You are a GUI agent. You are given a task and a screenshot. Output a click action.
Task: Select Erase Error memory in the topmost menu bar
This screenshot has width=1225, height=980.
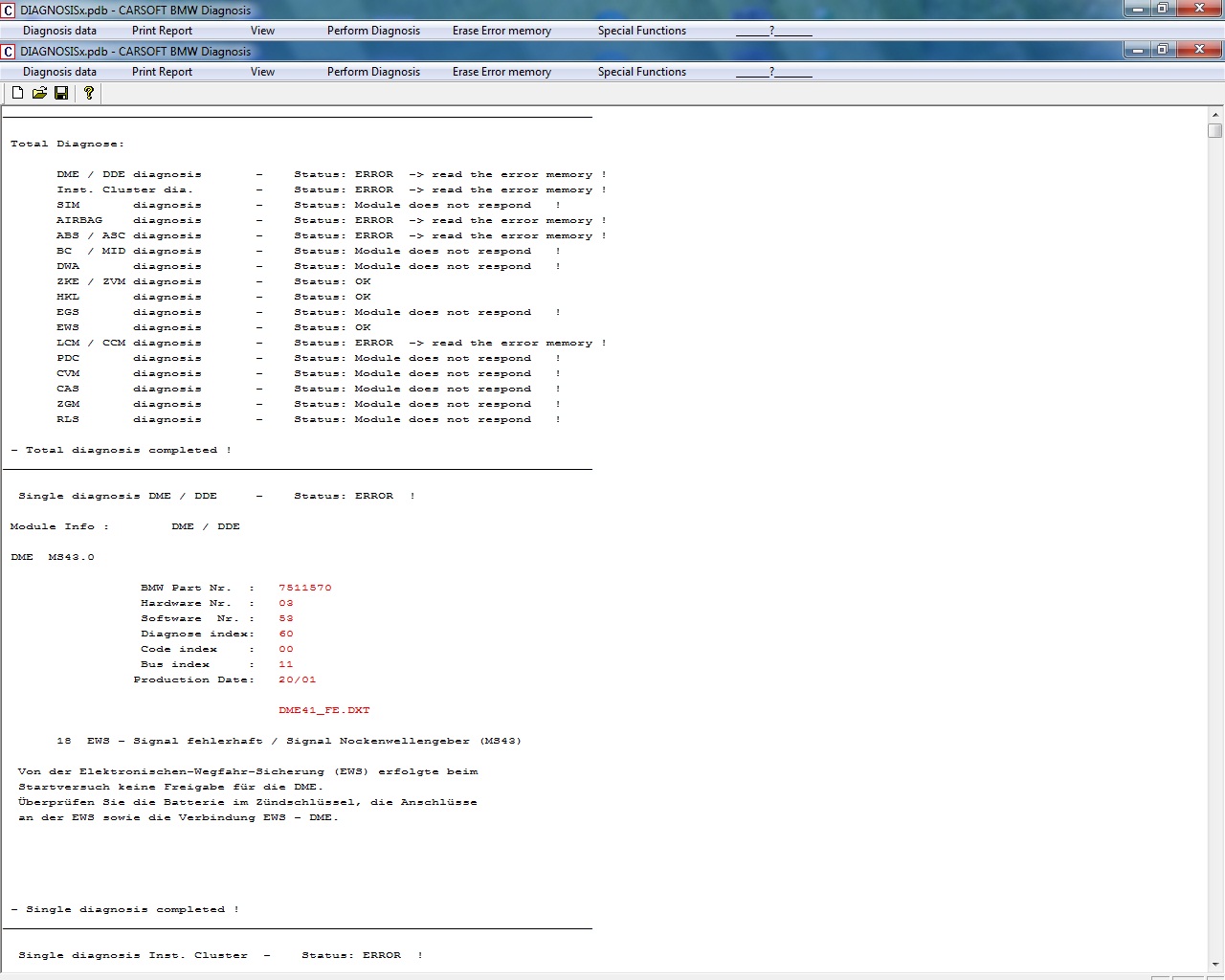501,31
